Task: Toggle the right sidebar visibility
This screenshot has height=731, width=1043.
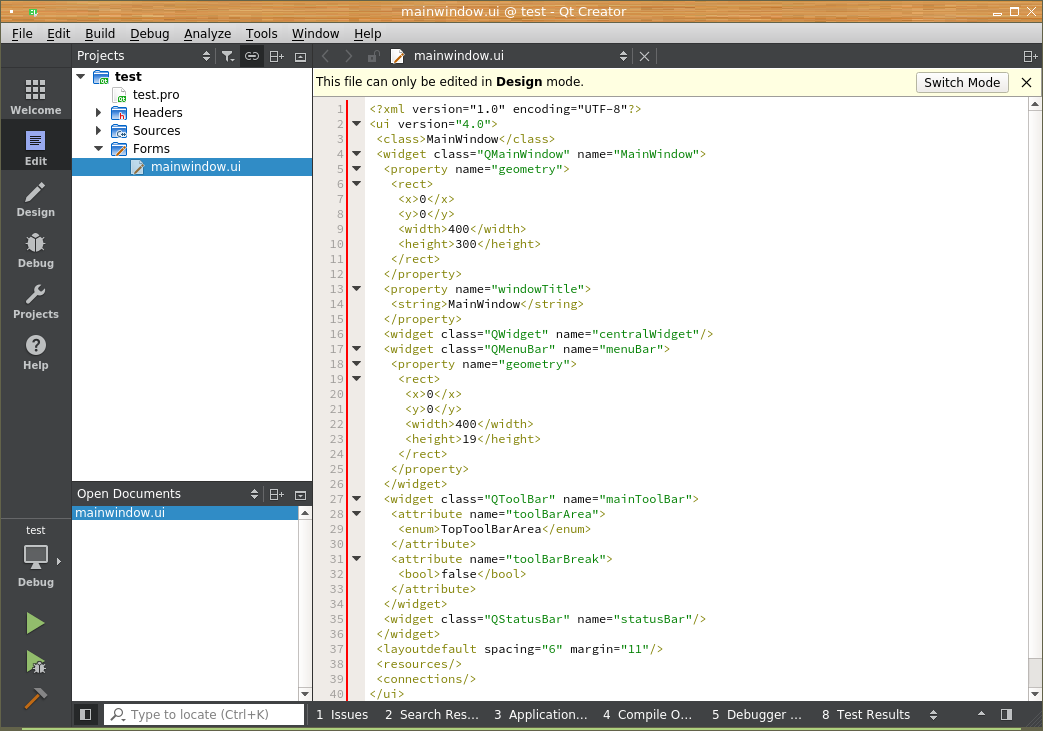Action: [x=1006, y=714]
